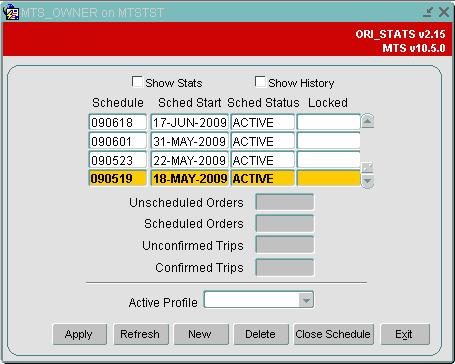Click the Locked field for schedule 090618
This screenshot has height=364, width=455.
coord(329,122)
